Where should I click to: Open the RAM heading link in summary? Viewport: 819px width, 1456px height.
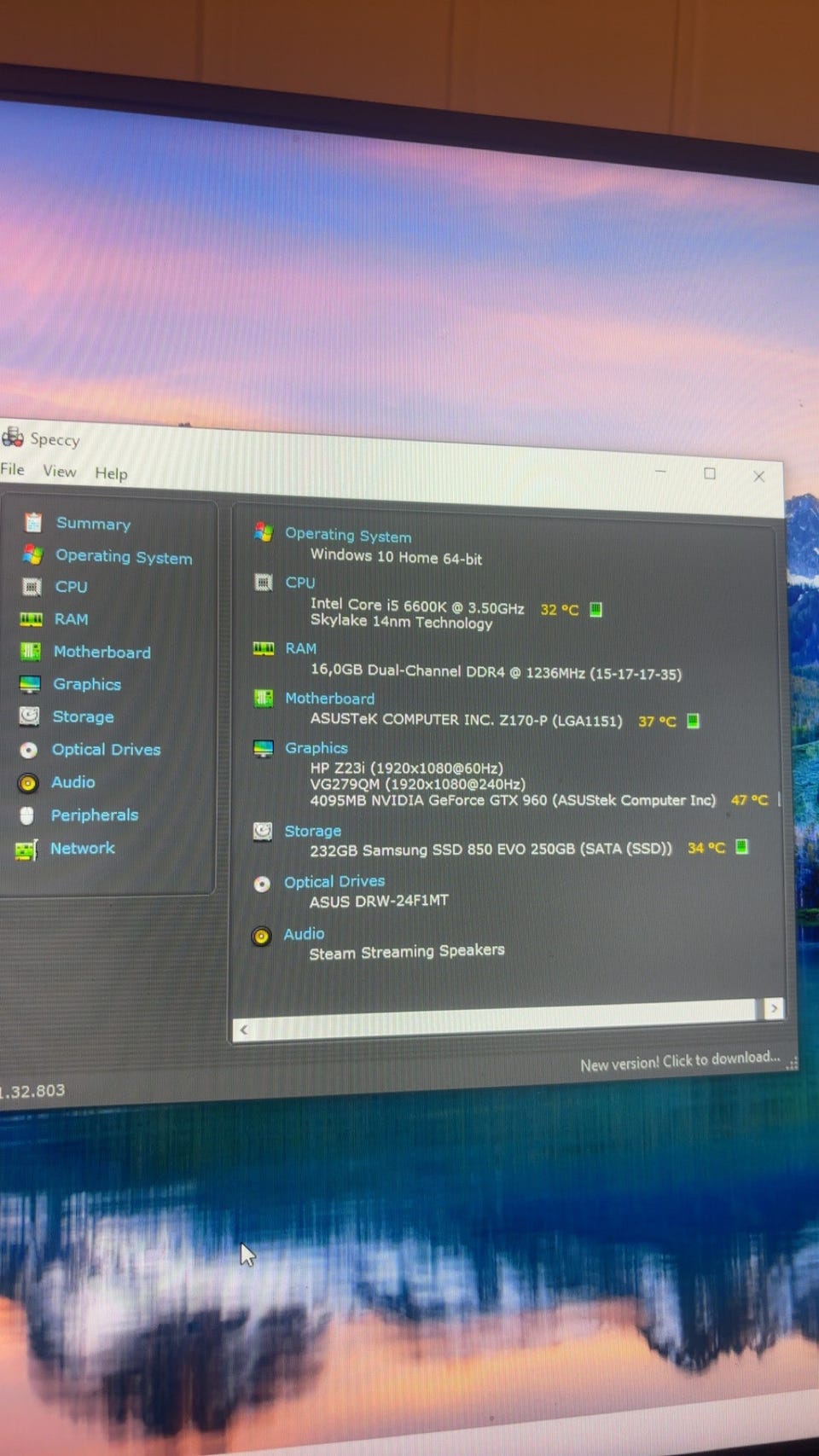300,648
